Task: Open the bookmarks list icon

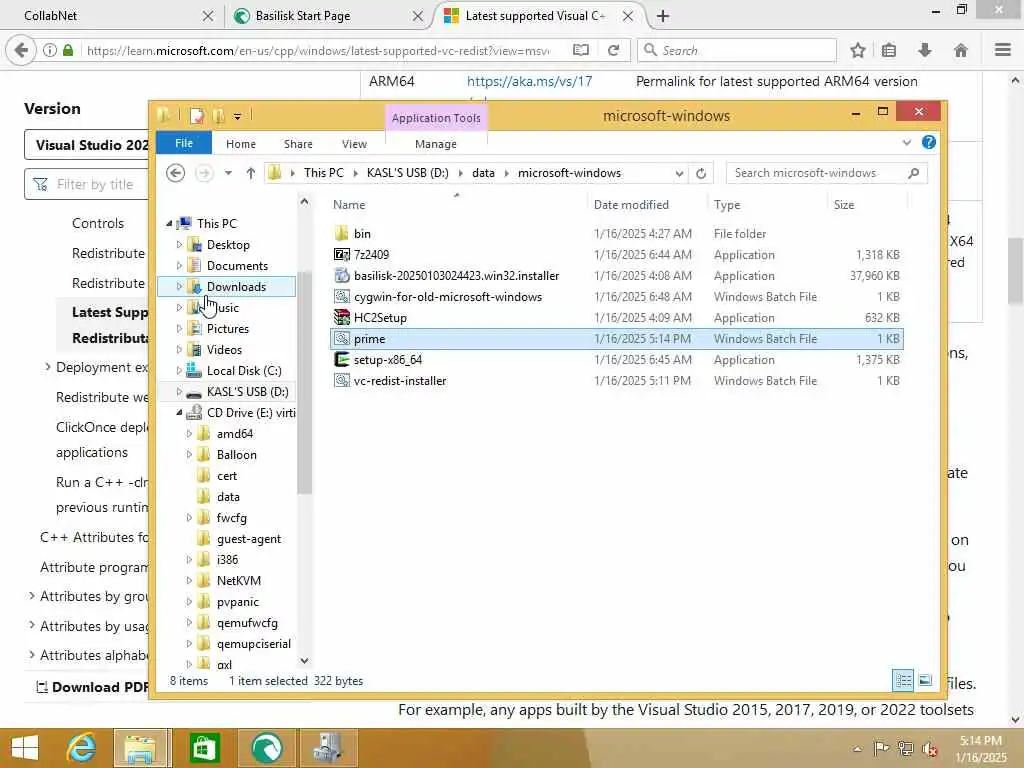Action: (889, 50)
